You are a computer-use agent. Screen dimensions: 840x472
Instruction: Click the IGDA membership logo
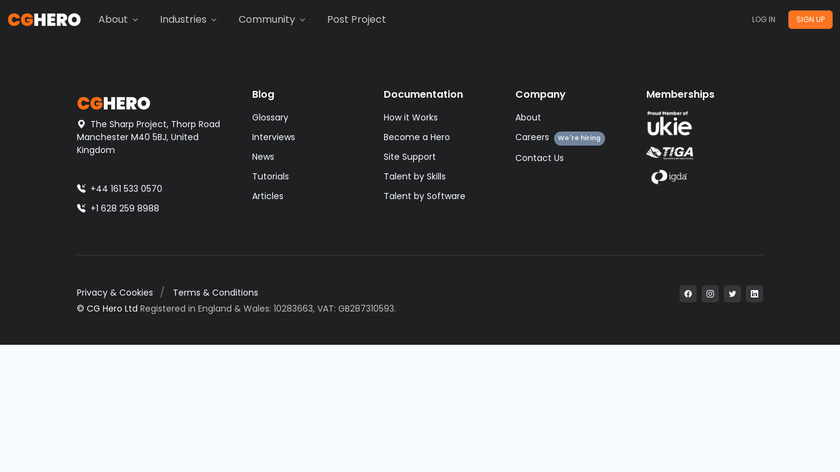(668, 177)
